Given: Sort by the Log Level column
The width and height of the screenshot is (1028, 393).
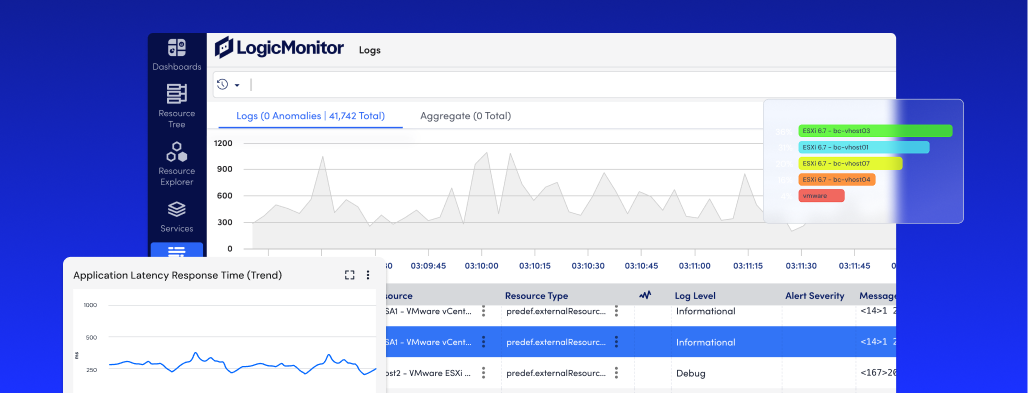Looking at the screenshot, I should (695, 296).
